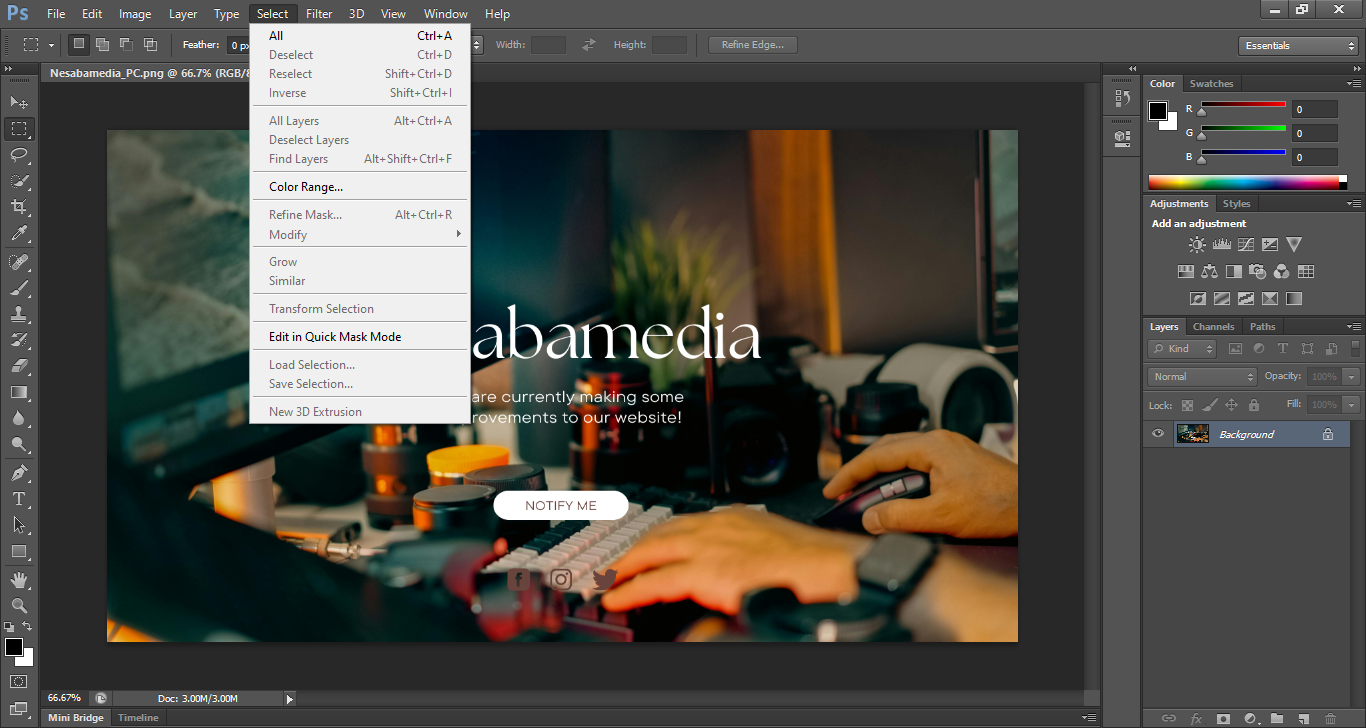Open the Normal blend mode dropdown
Screen dimensions: 1366x728
tap(1203, 377)
